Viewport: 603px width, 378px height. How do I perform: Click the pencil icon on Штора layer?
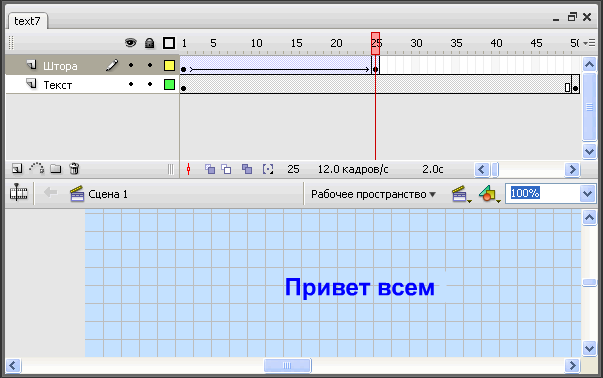(112, 65)
